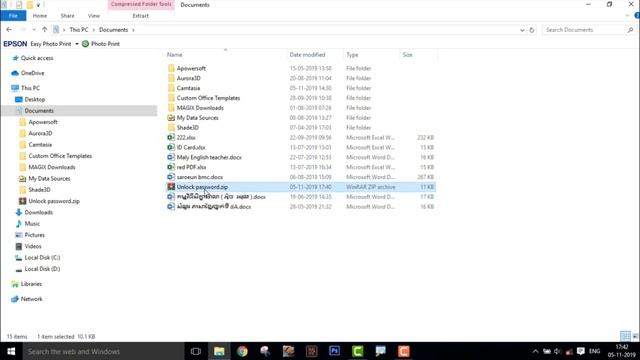Click the Compressed Folder Tools tab header
This screenshot has height=360, width=640.
tap(141, 4)
